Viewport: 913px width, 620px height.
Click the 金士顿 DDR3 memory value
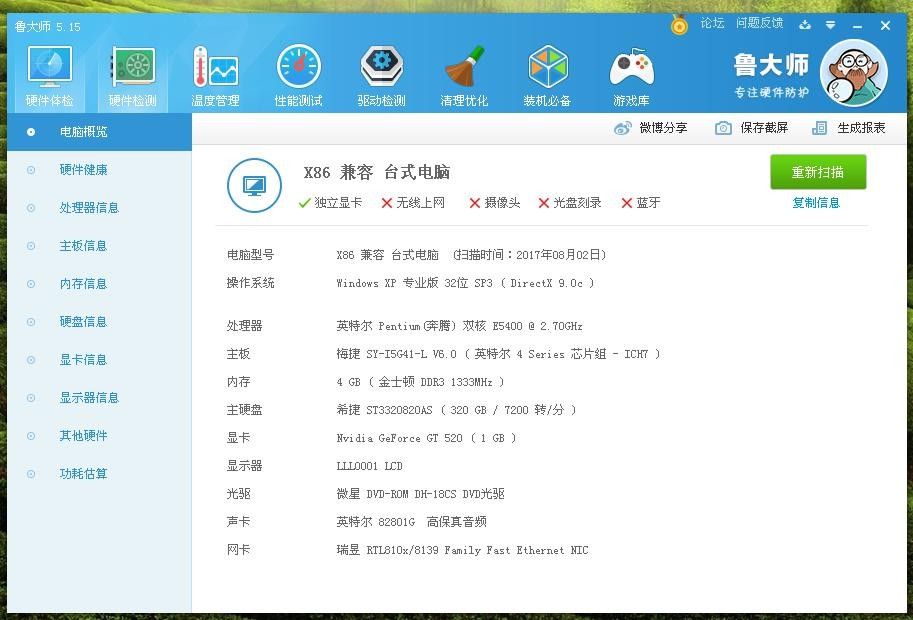click(420, 382)
